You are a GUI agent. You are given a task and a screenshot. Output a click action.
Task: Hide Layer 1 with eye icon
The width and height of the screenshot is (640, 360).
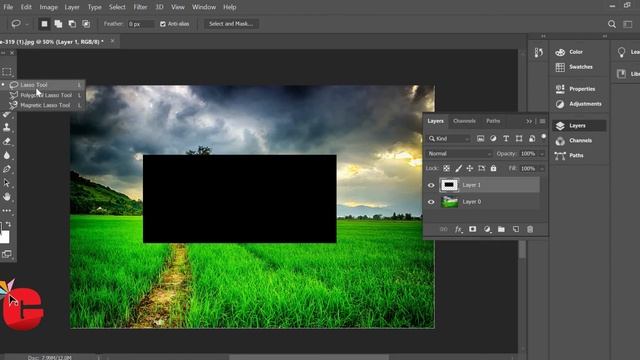431,185
